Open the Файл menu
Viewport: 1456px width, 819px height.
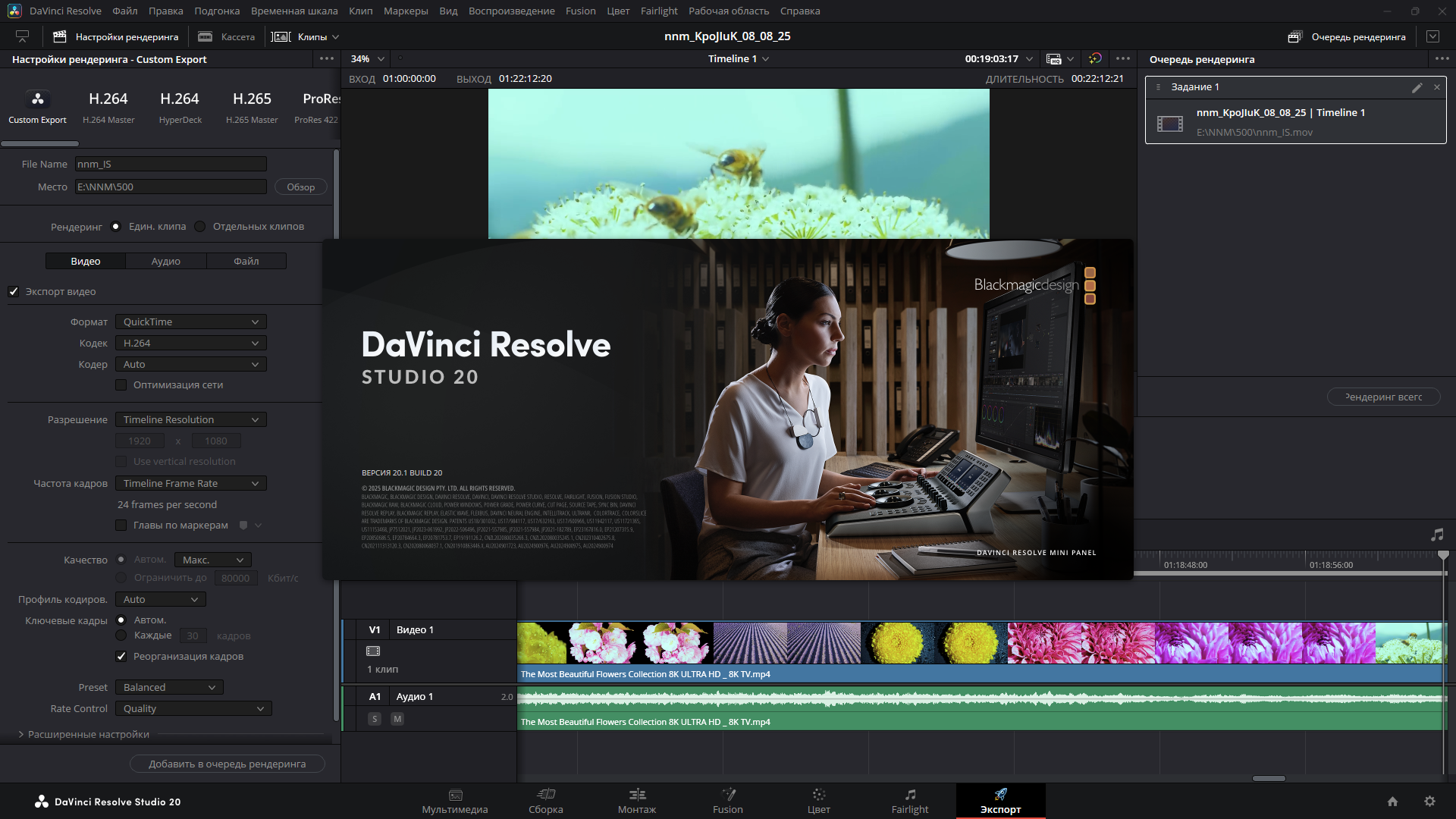pyautogui.click(x=125, y=11)
